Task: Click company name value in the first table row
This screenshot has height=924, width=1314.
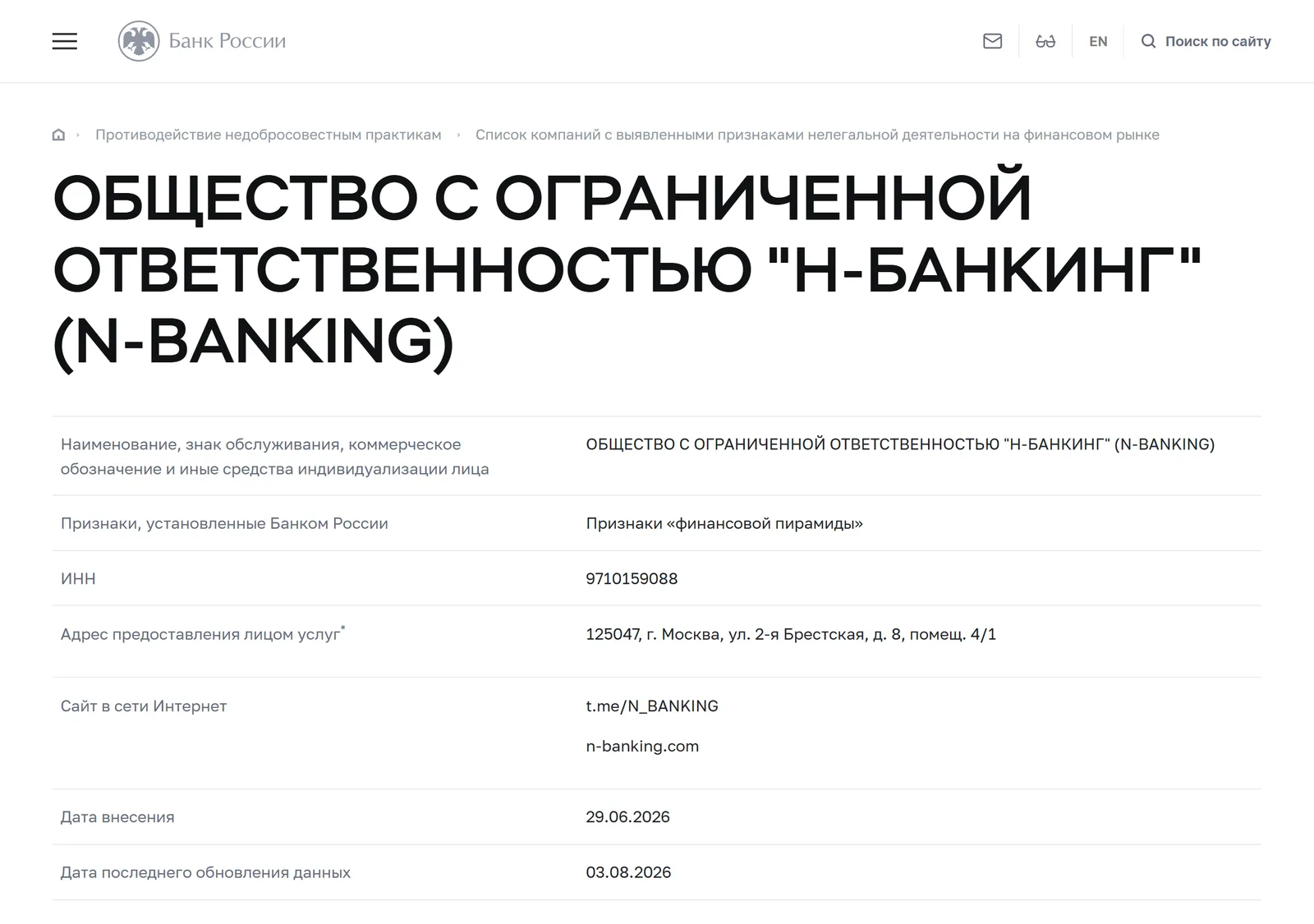Action: 900,444
